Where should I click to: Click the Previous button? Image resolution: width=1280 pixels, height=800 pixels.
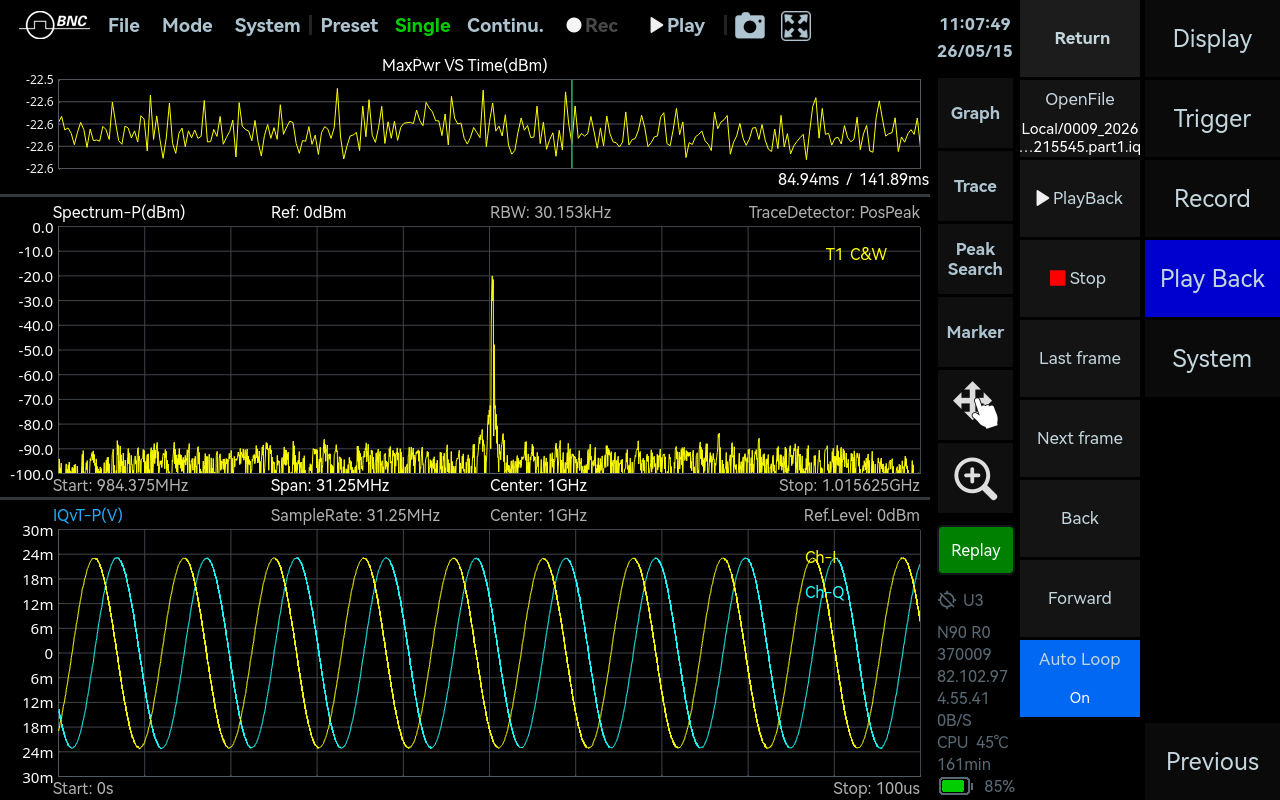click(1212, 761)
